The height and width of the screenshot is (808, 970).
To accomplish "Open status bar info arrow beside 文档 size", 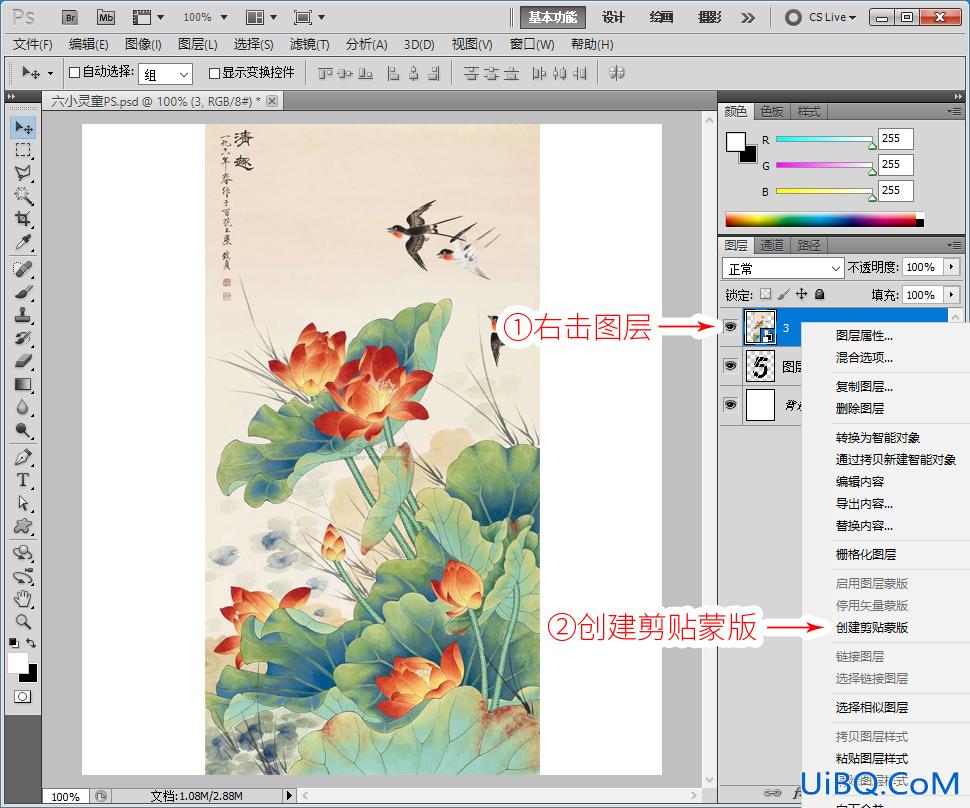I will 289,795.
